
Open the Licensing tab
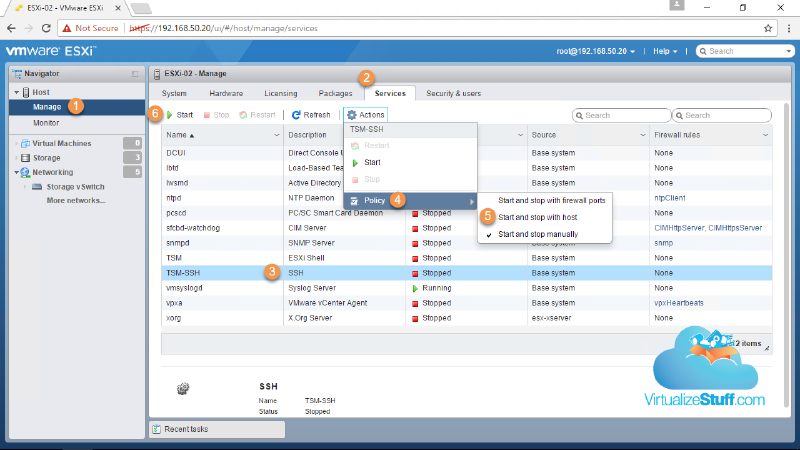[x=281, y=93]
